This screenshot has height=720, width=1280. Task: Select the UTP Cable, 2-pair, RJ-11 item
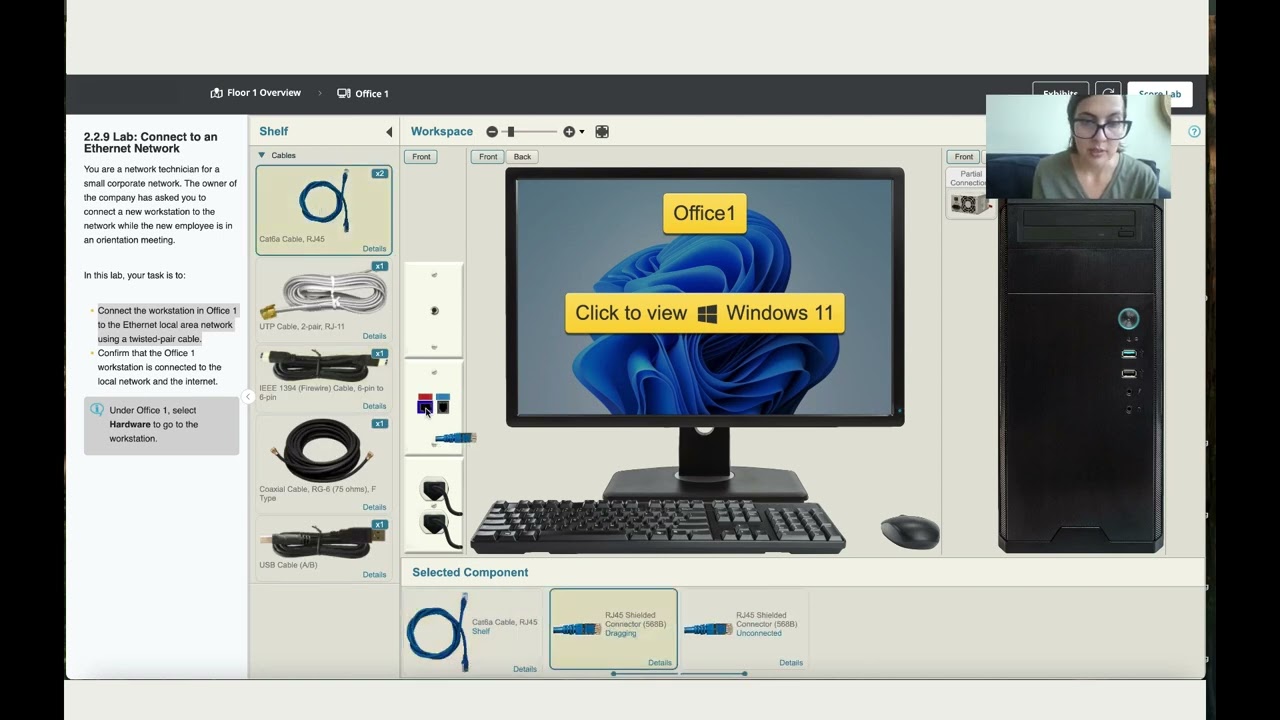(324, 301)
